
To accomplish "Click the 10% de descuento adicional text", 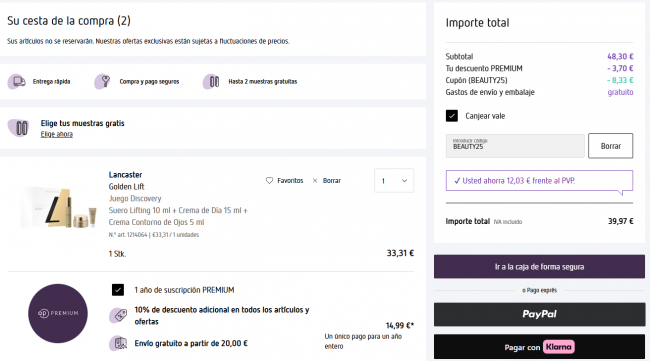I will pos(222,315).
